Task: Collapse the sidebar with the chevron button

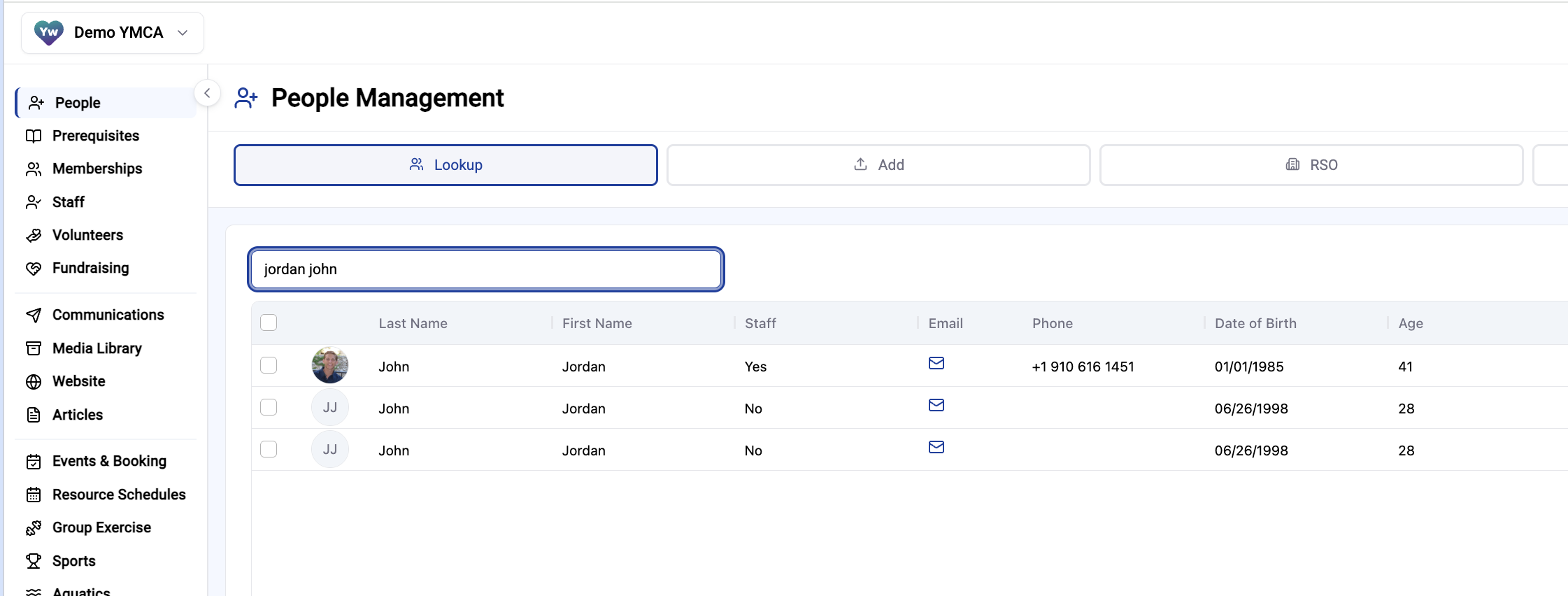Action: 207,93
